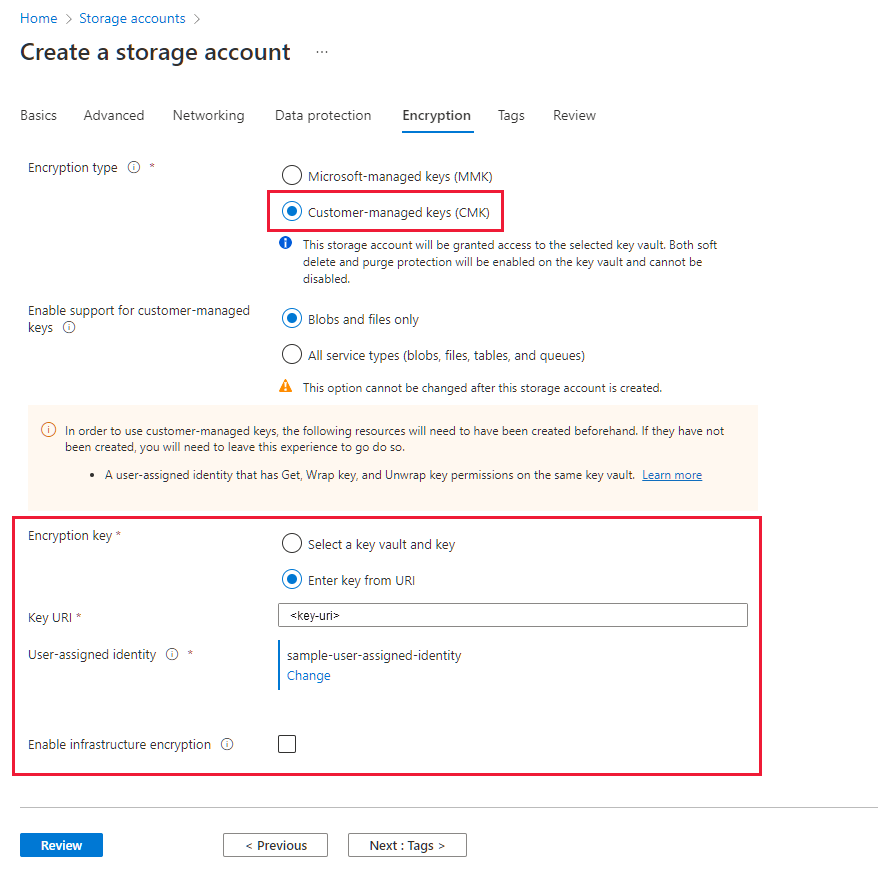
Task: Click the info icon in the prerequisites notice
Action: (x=48, y=428)
